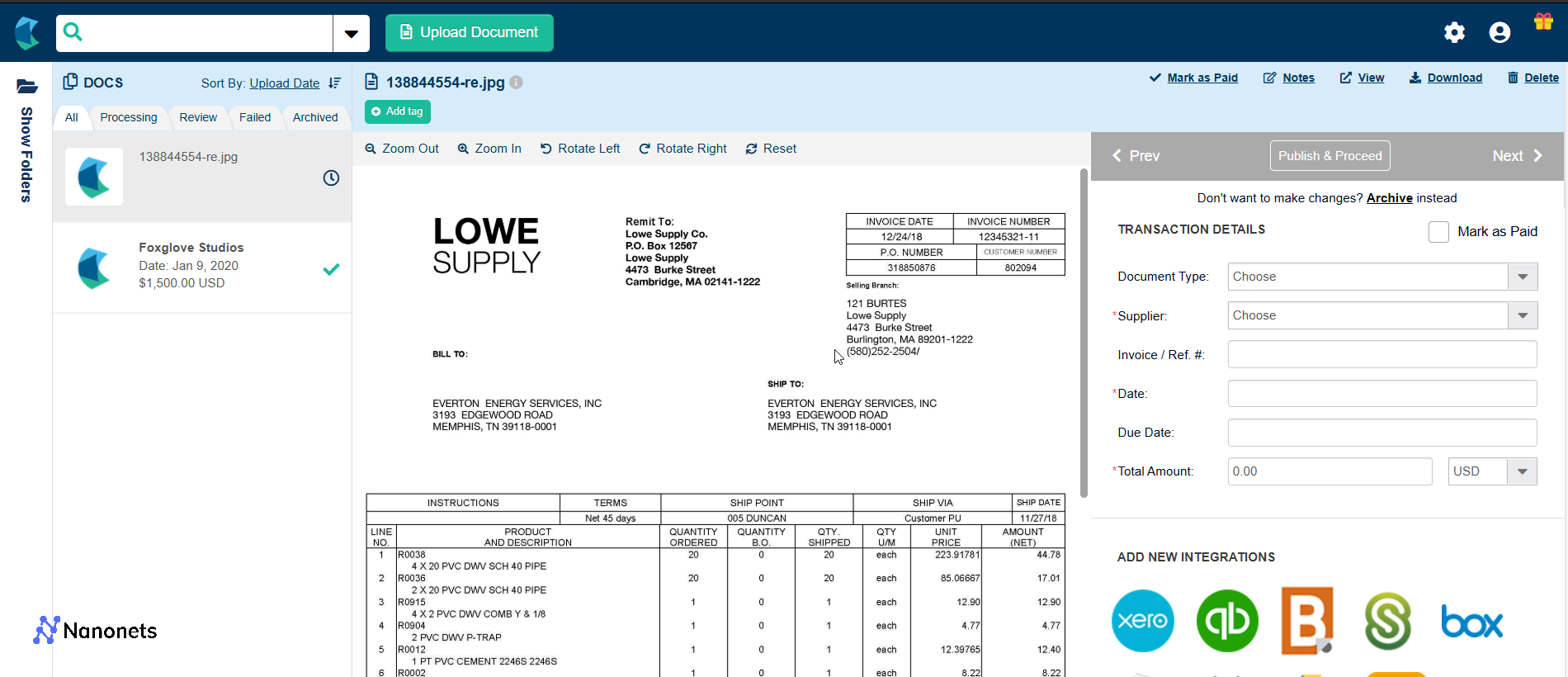Click Archive link instead

click(1390, 198)
